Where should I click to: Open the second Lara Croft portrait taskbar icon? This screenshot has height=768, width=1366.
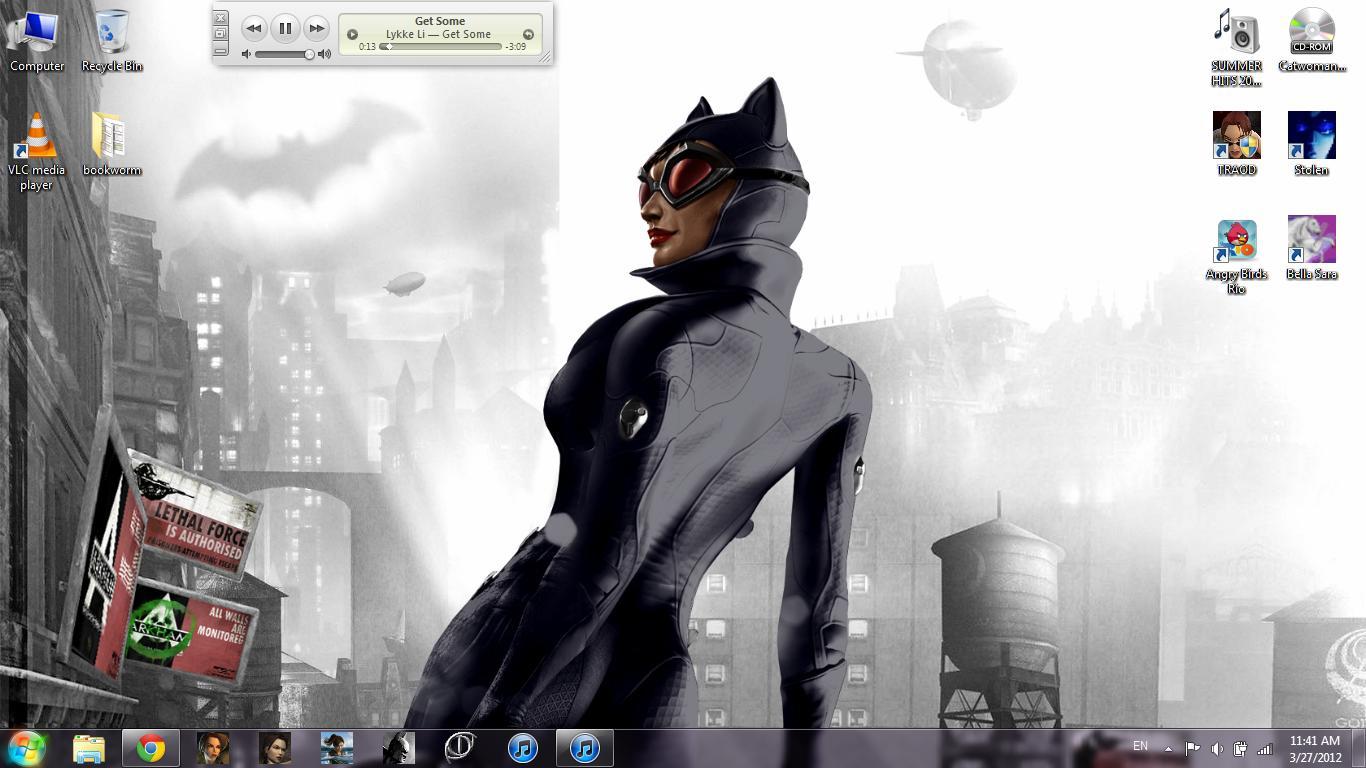click(275, 748)
